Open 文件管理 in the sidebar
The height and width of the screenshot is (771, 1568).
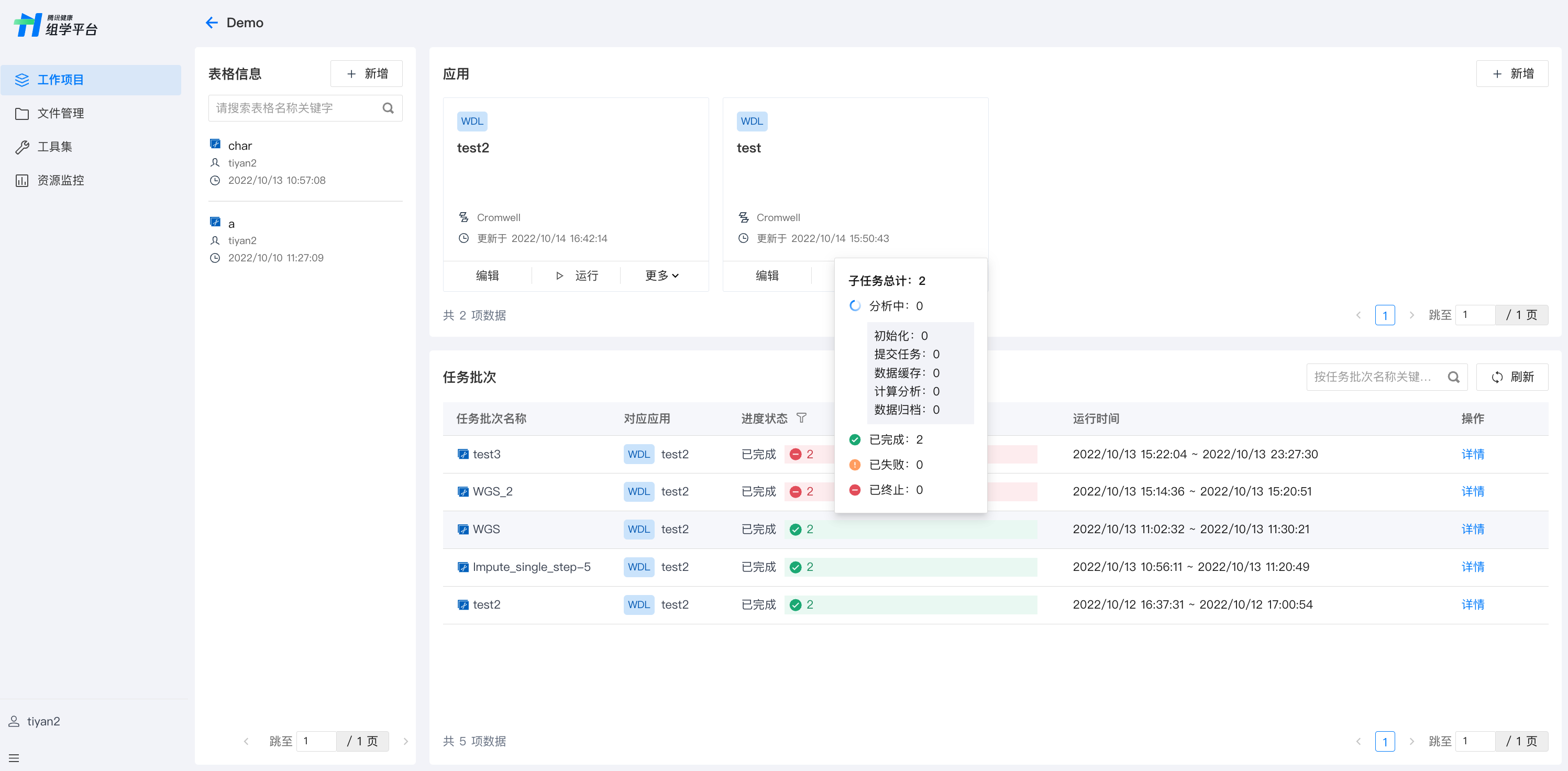pyautogui.click(x=60, y=113)
